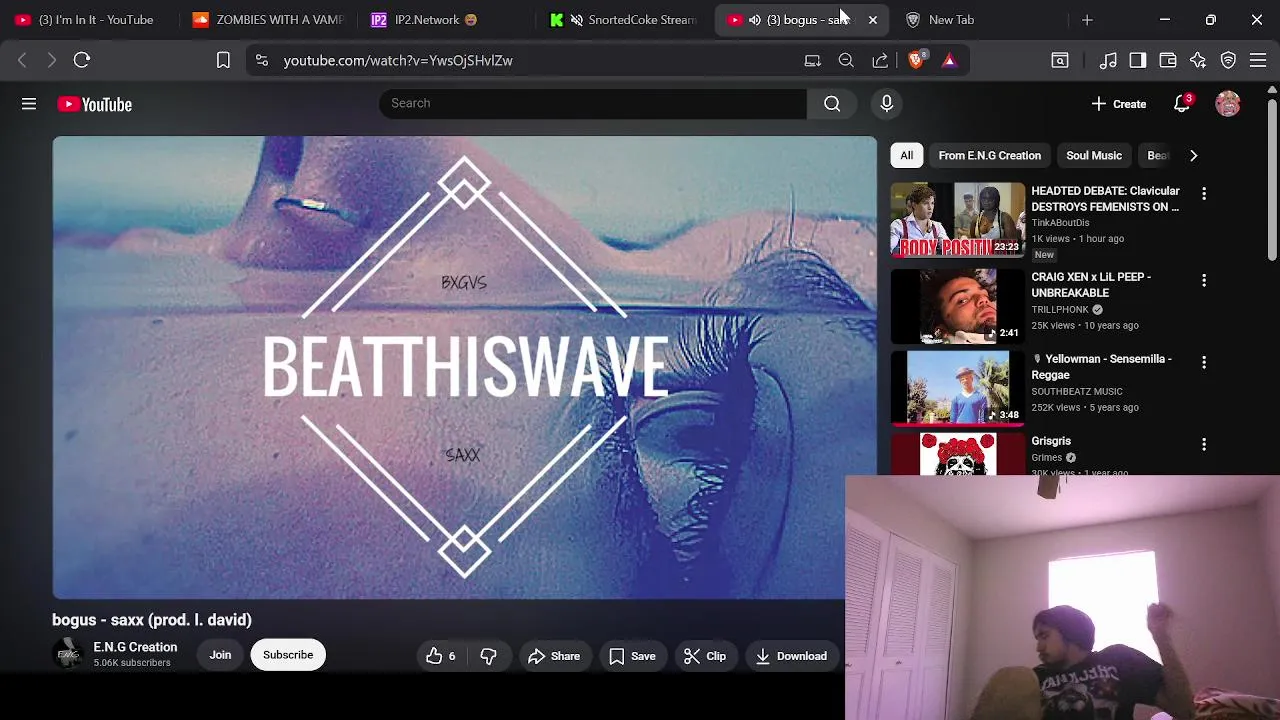Switch to ZOMBIES WITH A VAMP tab
The height and width of the screenshot is (720, 1280).
tap(267, 20)
